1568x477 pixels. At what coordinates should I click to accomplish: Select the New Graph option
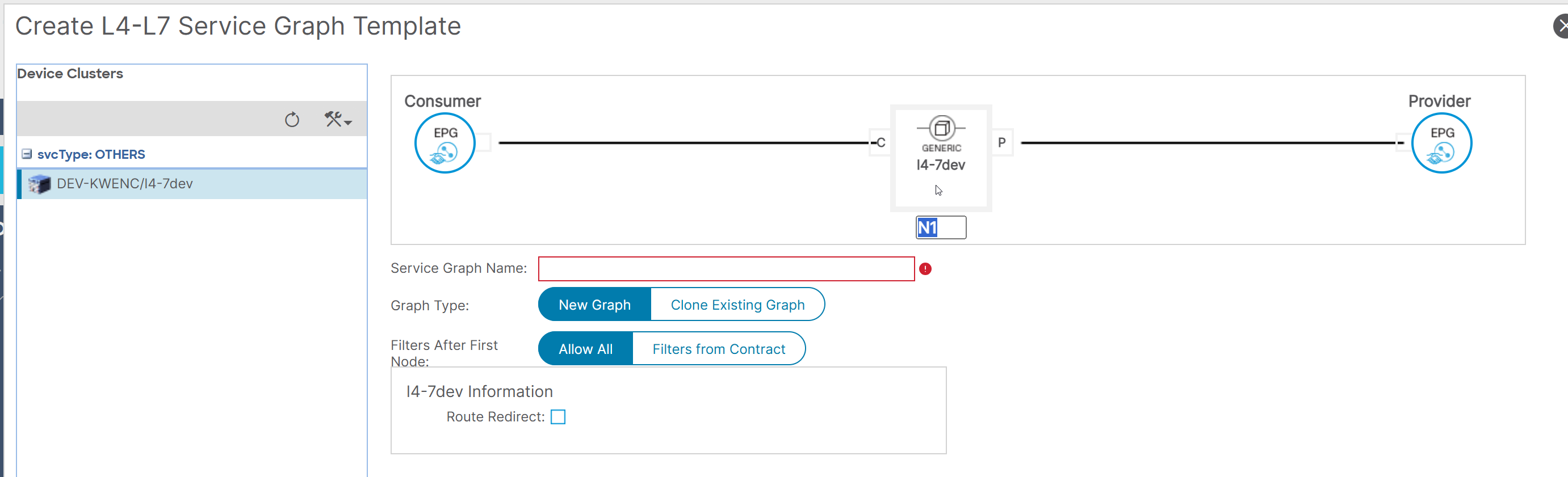(x=595, y=304)
